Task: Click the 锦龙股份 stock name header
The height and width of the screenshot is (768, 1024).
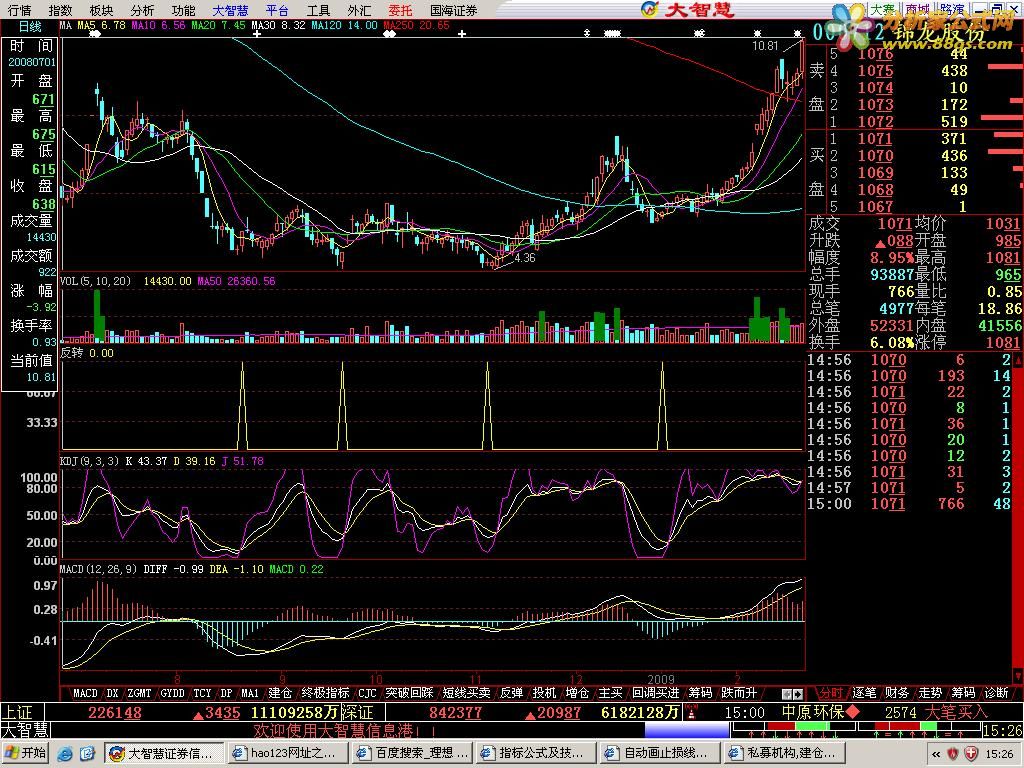Action: coord(938,33)
